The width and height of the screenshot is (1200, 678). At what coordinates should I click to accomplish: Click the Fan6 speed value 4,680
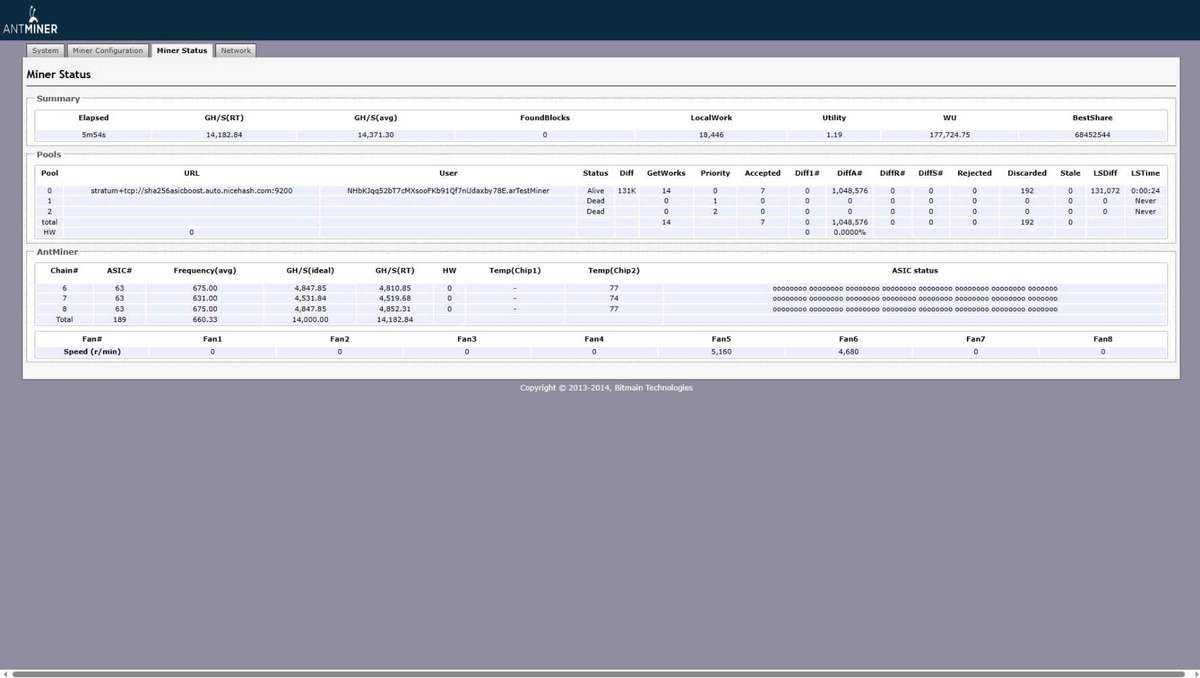[x=848, y=352]
